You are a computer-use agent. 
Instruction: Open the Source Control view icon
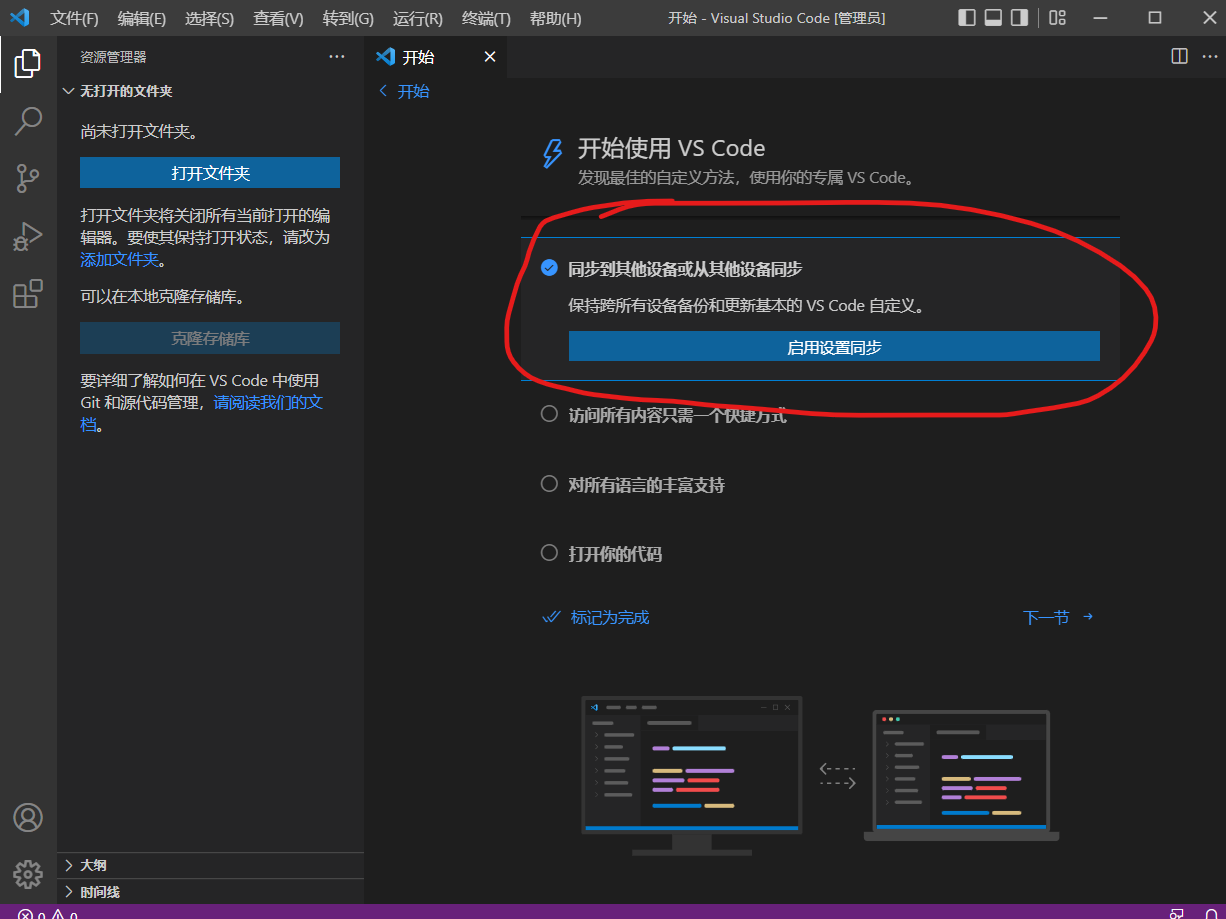[x=28, y=179]
